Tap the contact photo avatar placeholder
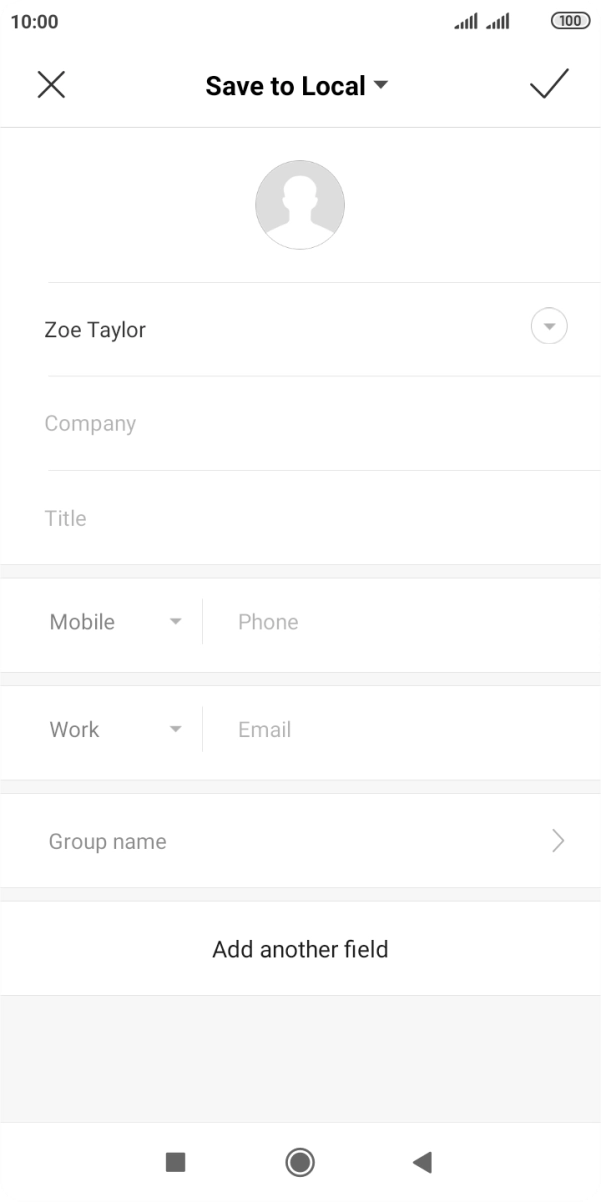This screenshot has width=601, height=1202. (300, 205)
